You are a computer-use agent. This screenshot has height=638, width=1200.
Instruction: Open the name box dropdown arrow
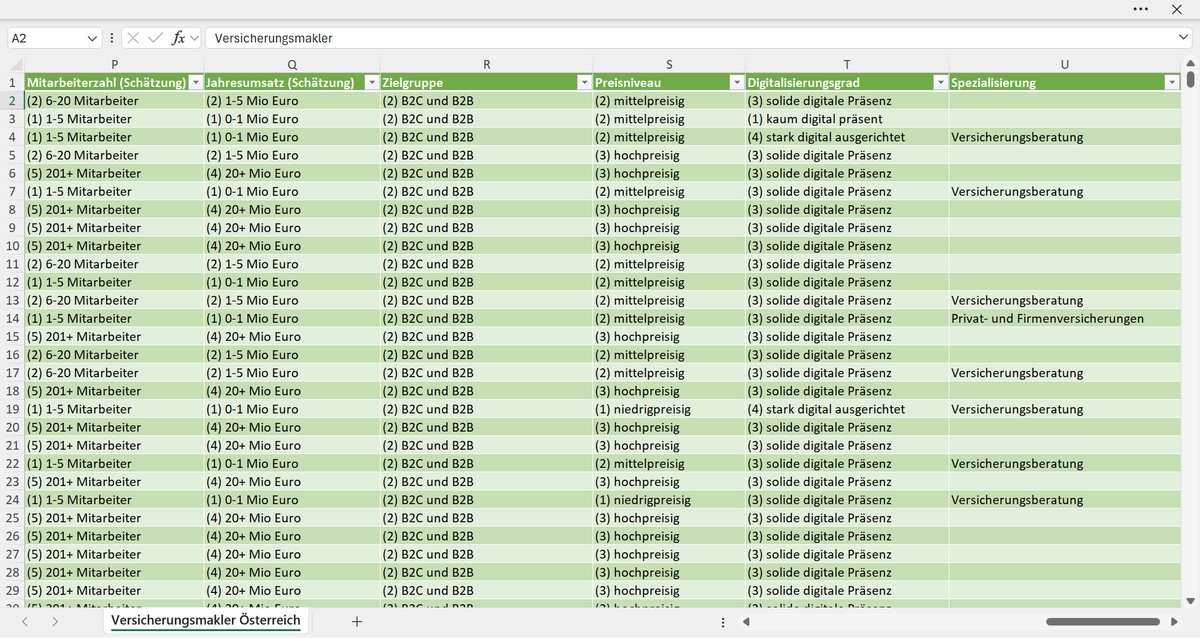pos(93,38)
